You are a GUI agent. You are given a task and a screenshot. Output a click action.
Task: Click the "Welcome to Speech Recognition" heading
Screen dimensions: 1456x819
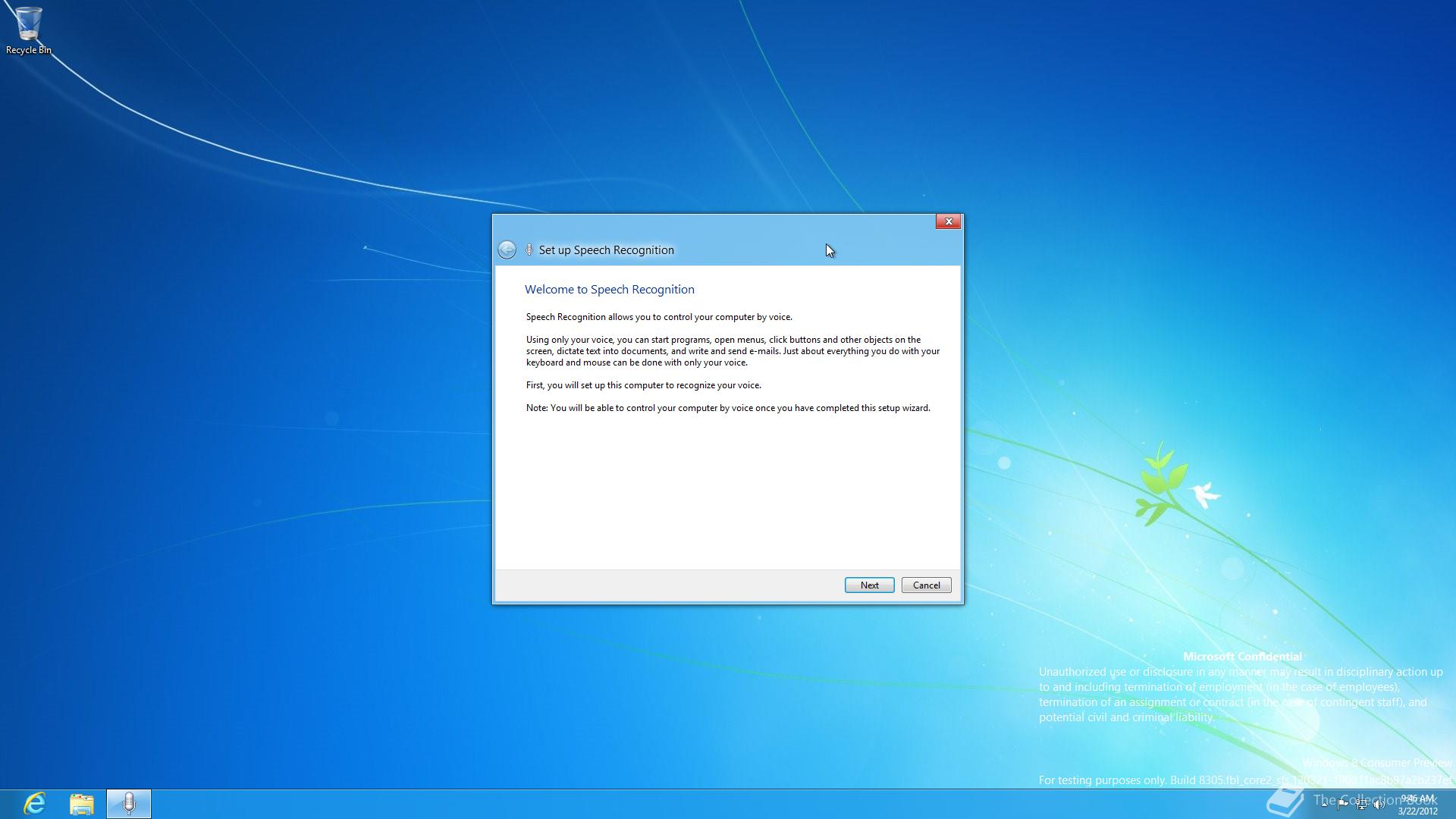tap(609, 289)
